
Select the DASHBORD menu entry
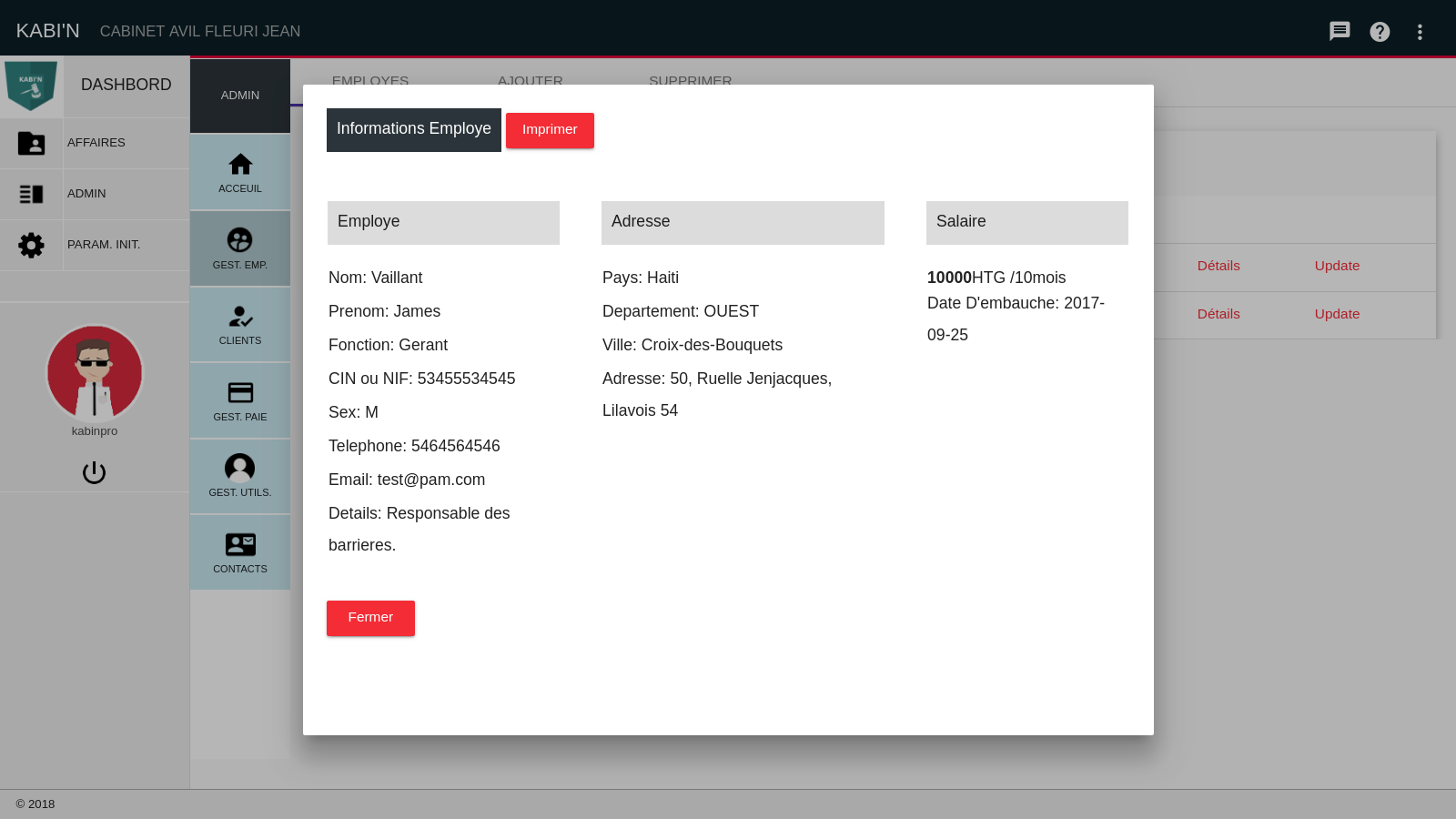coord(126,85)
